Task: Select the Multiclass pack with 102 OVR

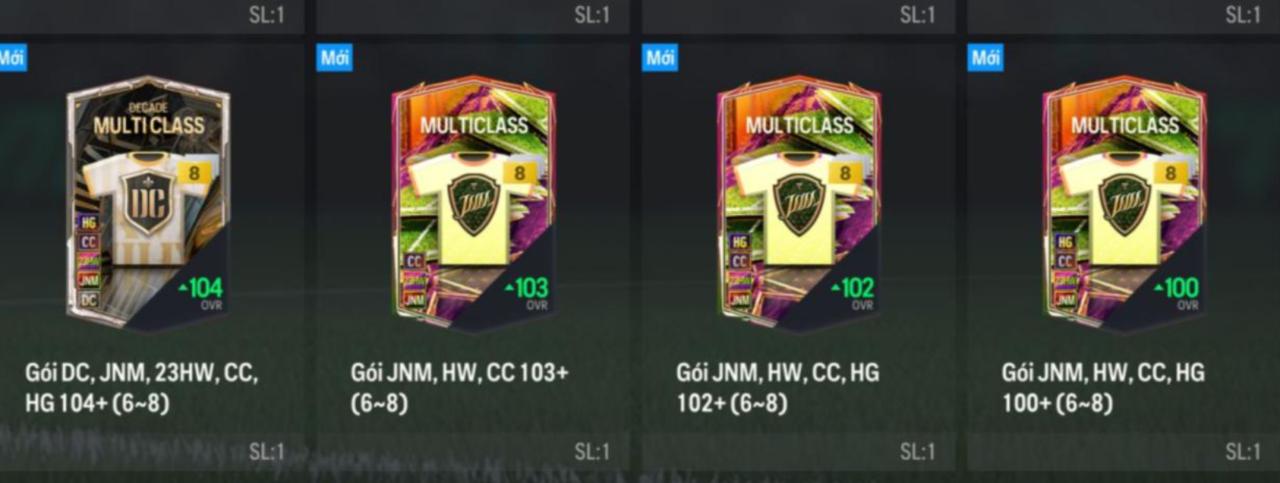Action: pos(800,202)
